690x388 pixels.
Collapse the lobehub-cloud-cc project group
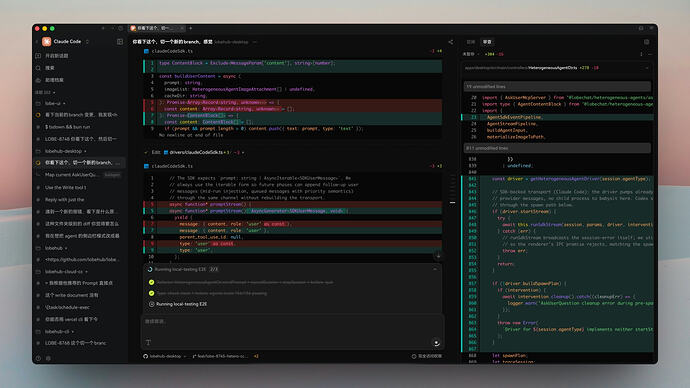click(86, 272)
